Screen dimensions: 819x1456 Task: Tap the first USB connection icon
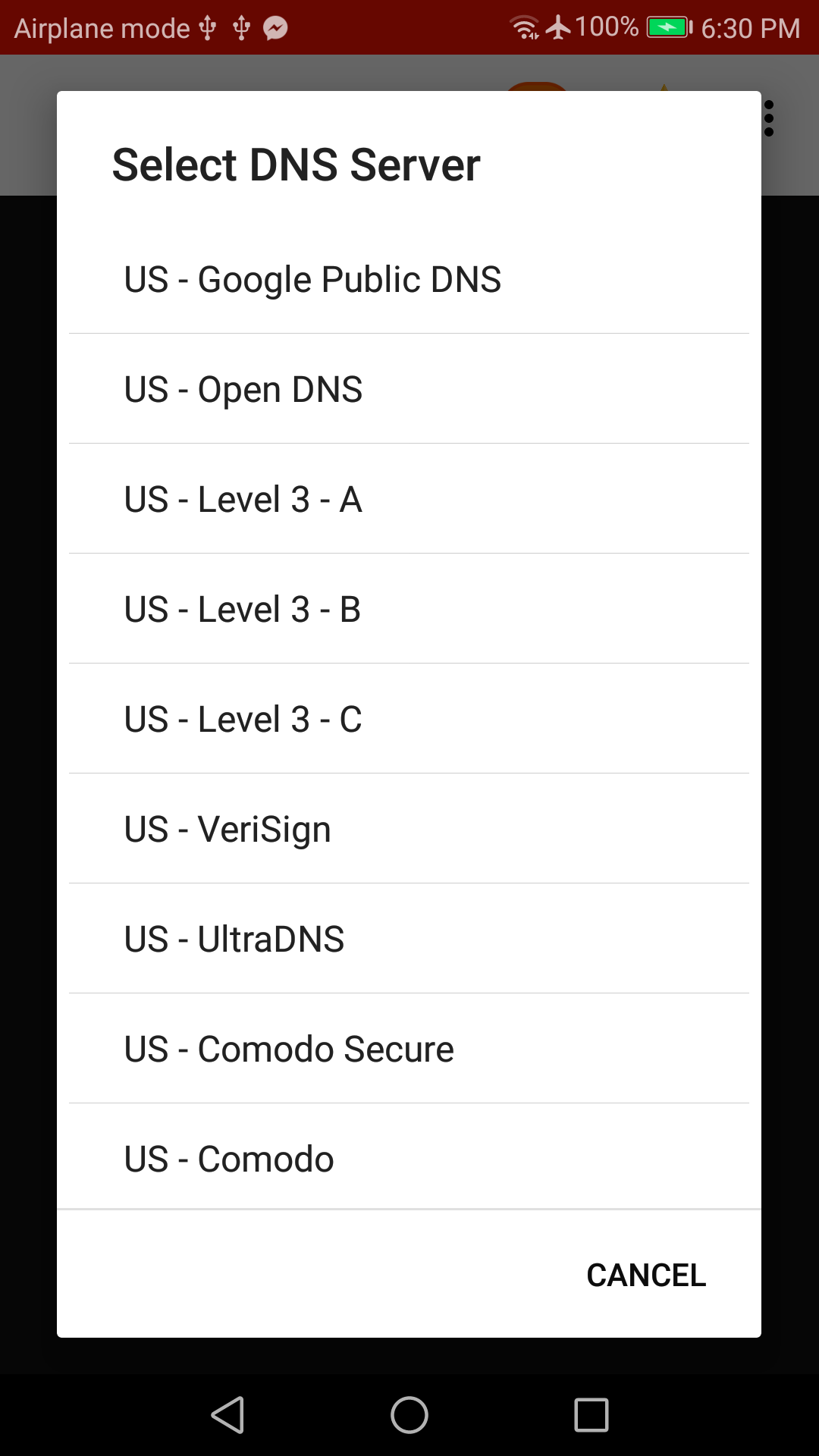[x=207, y=28]
